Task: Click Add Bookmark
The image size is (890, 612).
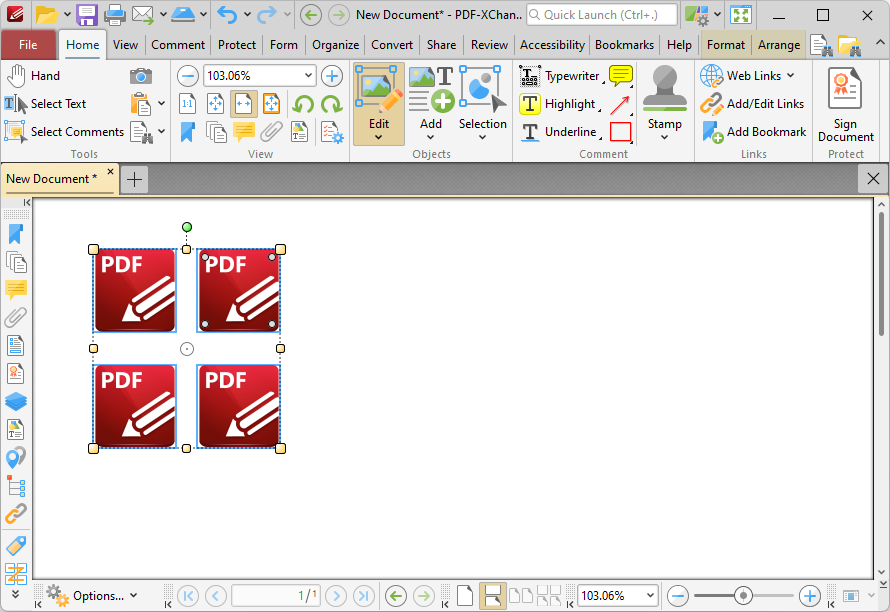Action: click(x=754, y=132)
